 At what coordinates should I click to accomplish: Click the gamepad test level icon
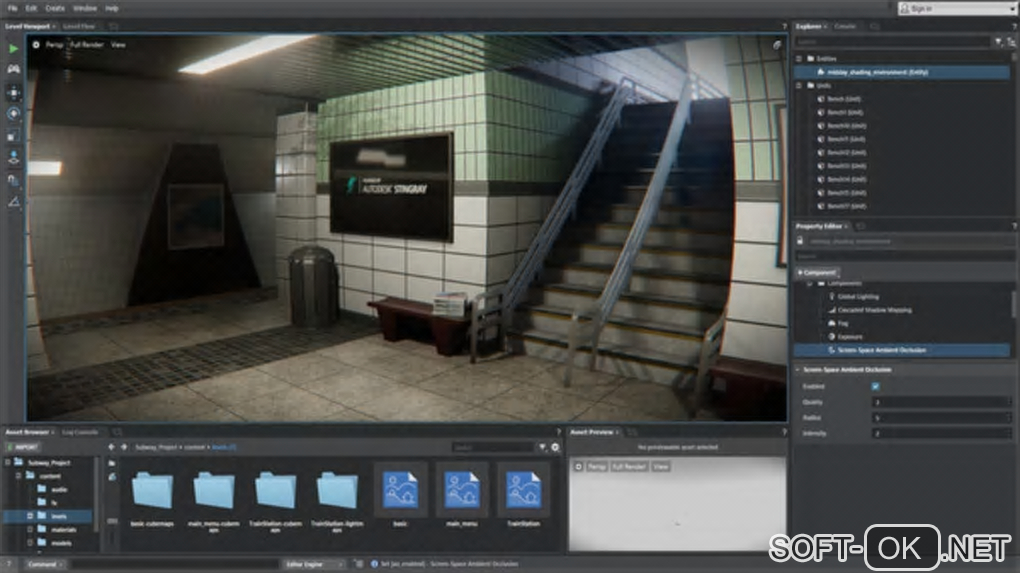pos(13,69)
